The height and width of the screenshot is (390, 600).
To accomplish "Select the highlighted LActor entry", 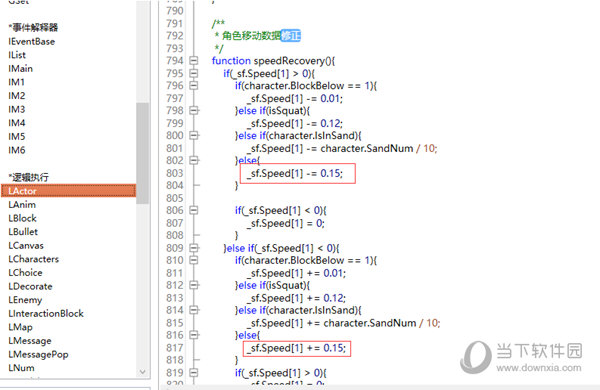I will point(68,191).
